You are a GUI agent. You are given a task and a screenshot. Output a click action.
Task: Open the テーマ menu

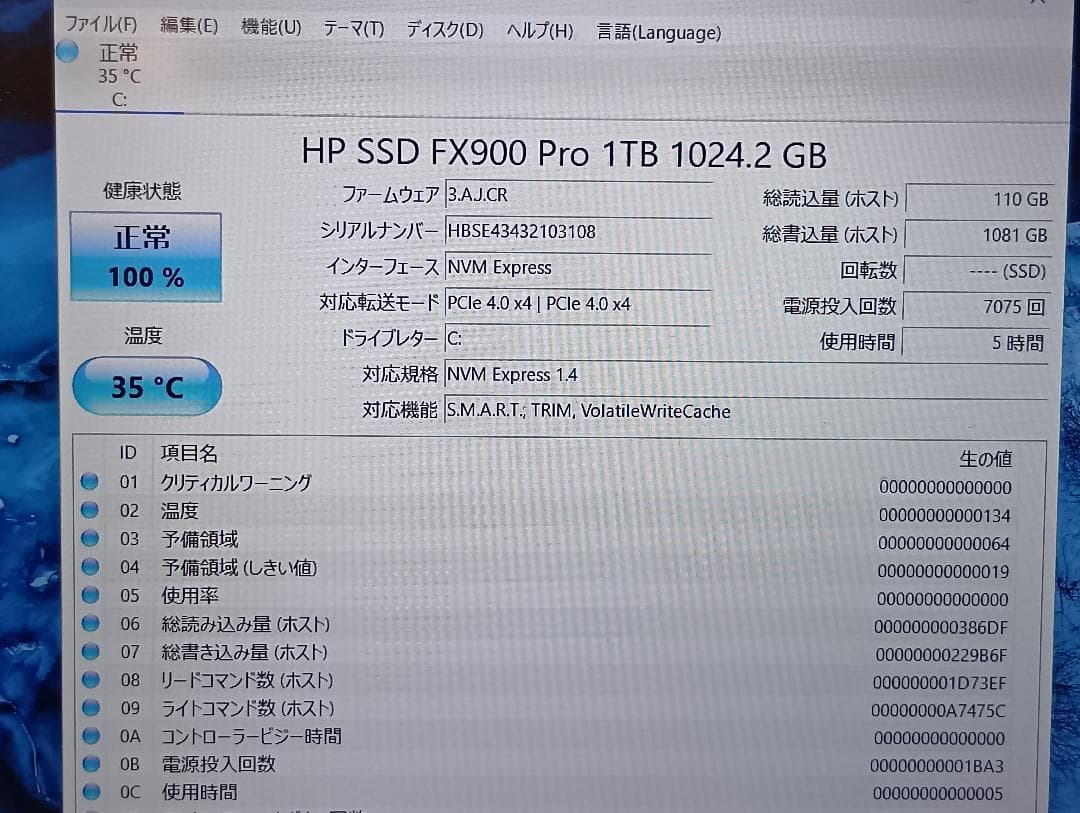(354, 29)
